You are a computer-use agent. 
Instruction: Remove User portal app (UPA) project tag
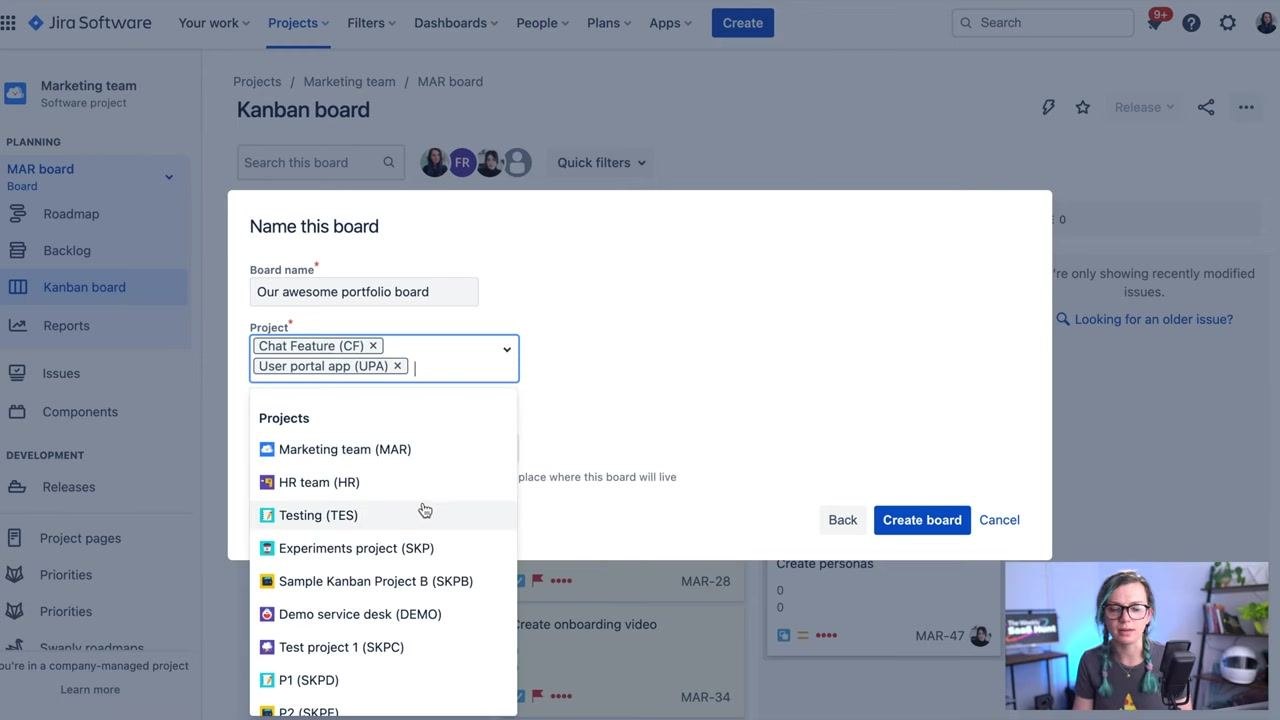pyautogui.click(x=397, y=366)
